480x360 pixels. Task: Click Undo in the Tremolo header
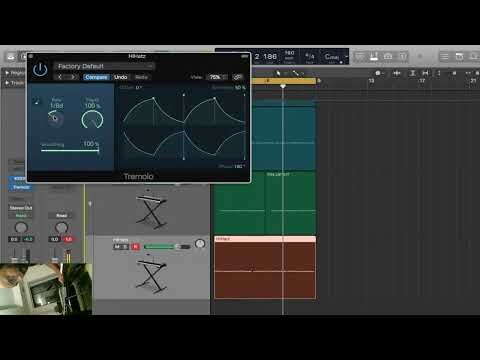click(121, 77)
